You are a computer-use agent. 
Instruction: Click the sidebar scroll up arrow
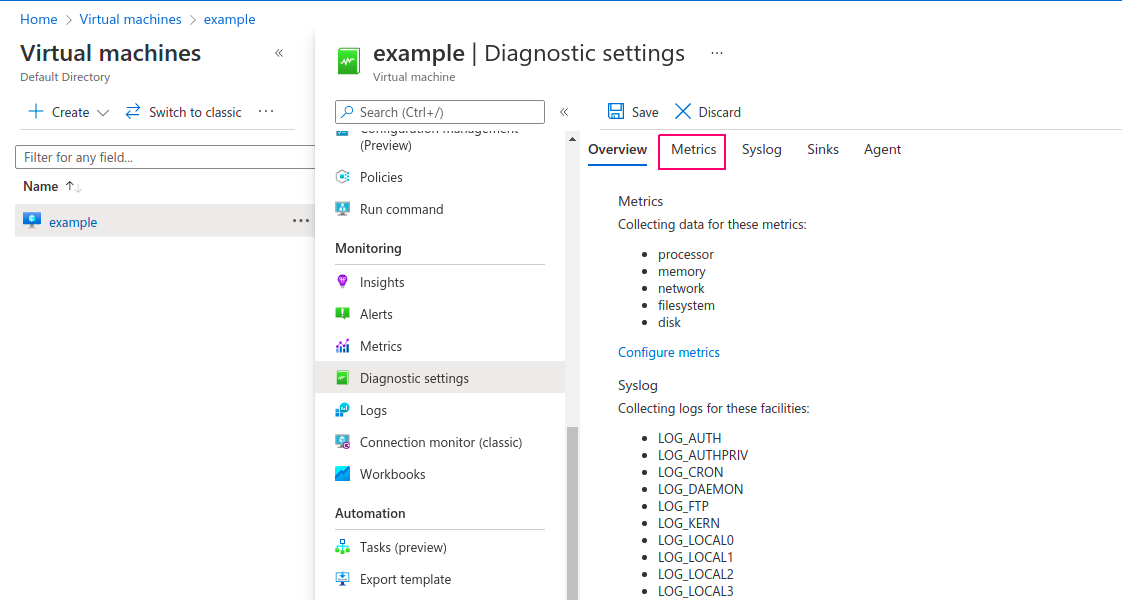point(572,139)
